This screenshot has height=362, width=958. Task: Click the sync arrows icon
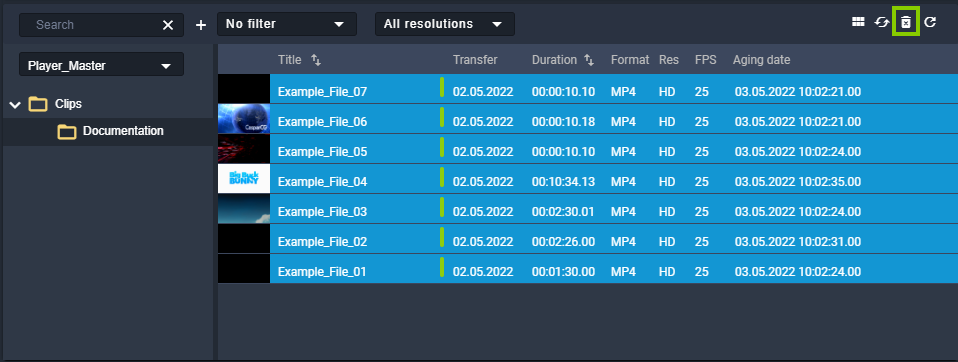tap(882, 23)
